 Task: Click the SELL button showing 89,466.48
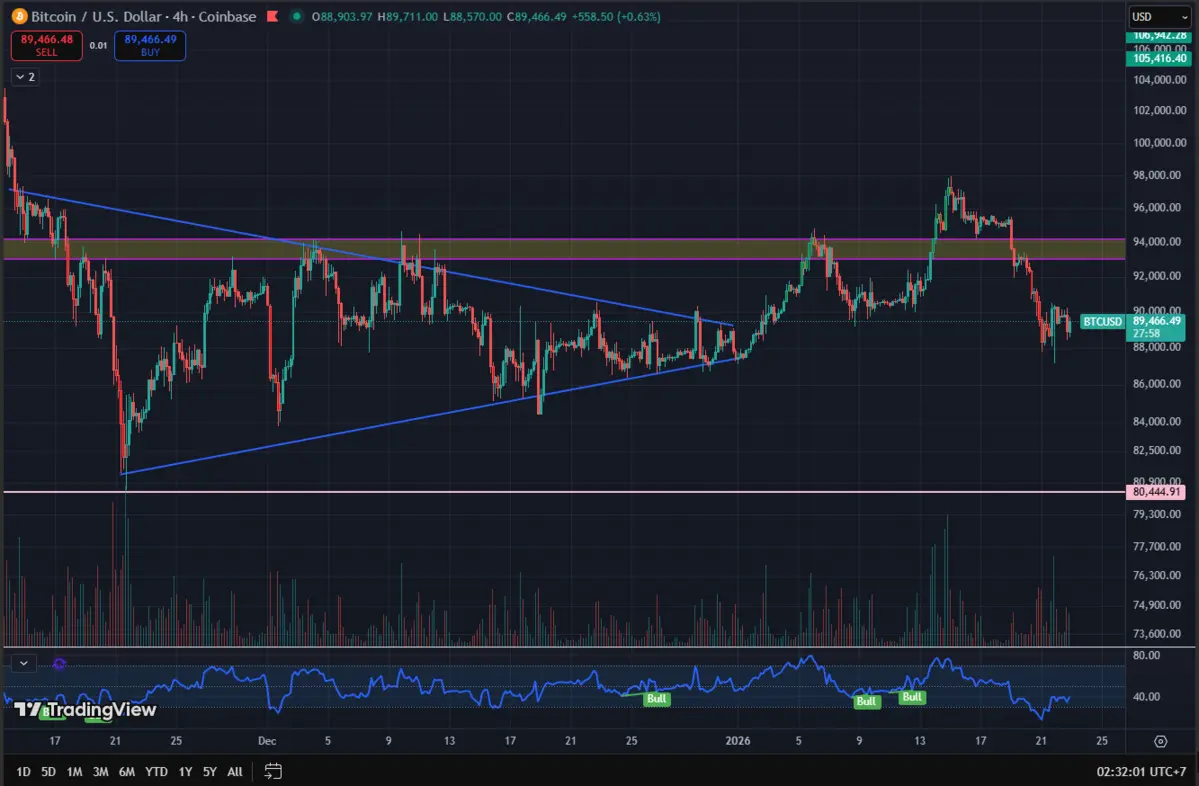pos(46,45)
